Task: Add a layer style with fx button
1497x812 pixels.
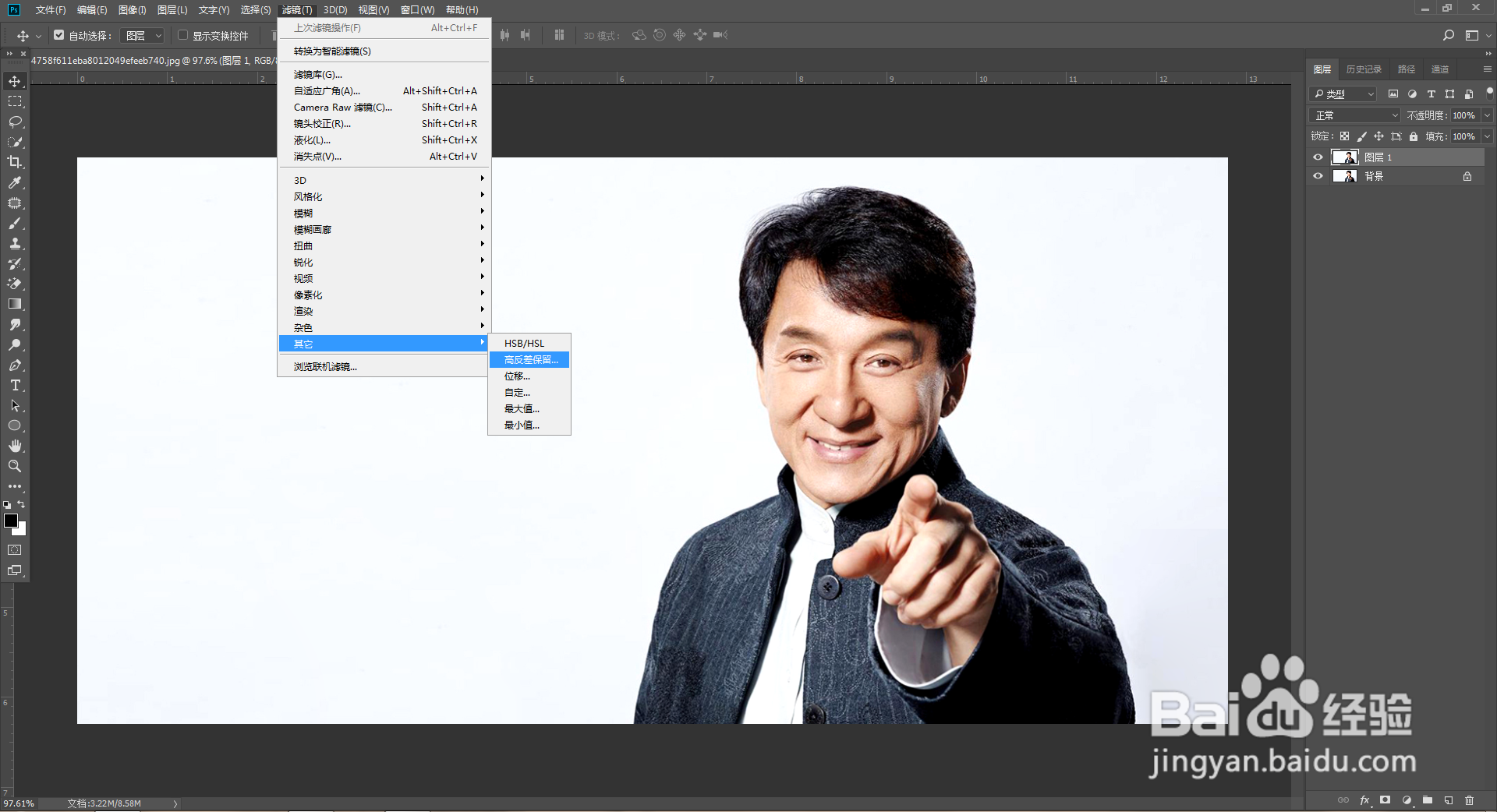Action: coord(1364,800)
